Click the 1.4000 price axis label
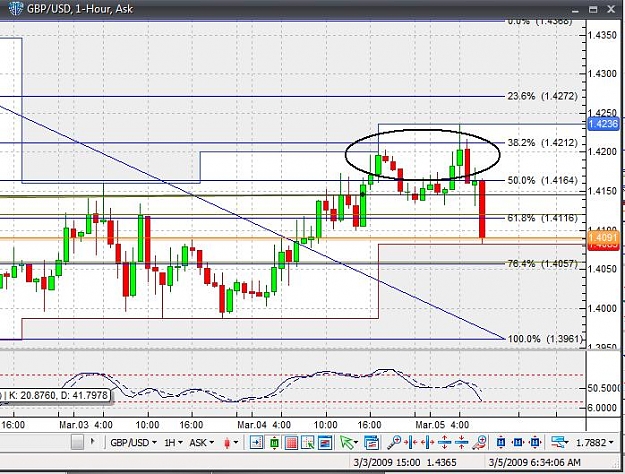This screenshot has width=625, height=474. pos(602,308)
